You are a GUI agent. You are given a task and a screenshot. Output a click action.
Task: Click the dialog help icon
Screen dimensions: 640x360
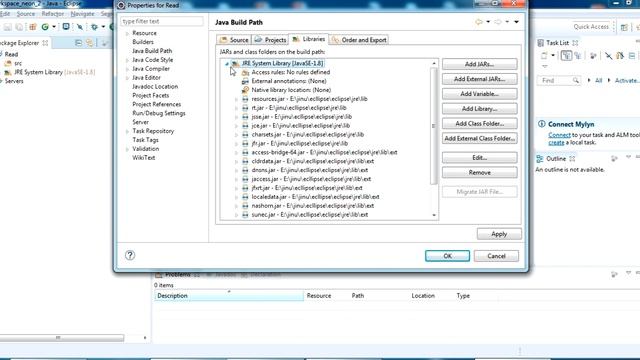tap(130, 256)
